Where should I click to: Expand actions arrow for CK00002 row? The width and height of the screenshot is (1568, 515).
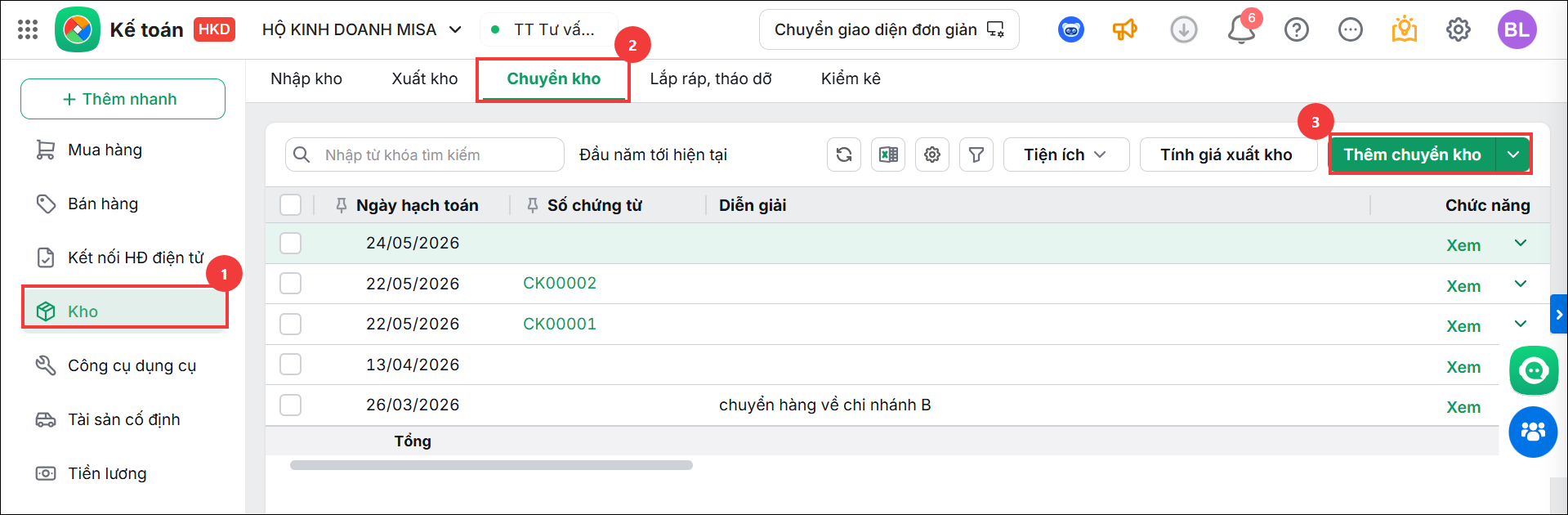click(1521, 284)
